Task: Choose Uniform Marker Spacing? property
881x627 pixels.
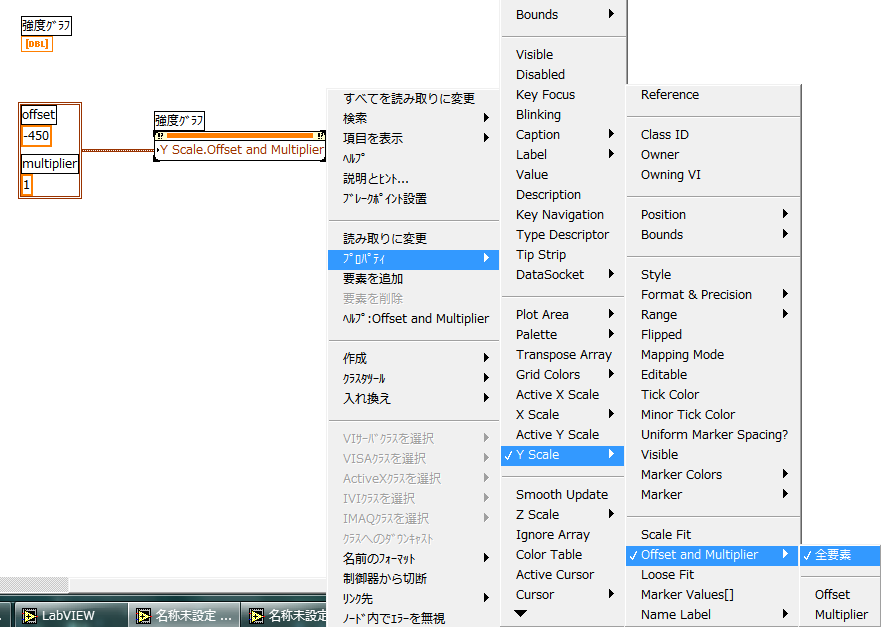Action: click(712, 434)
